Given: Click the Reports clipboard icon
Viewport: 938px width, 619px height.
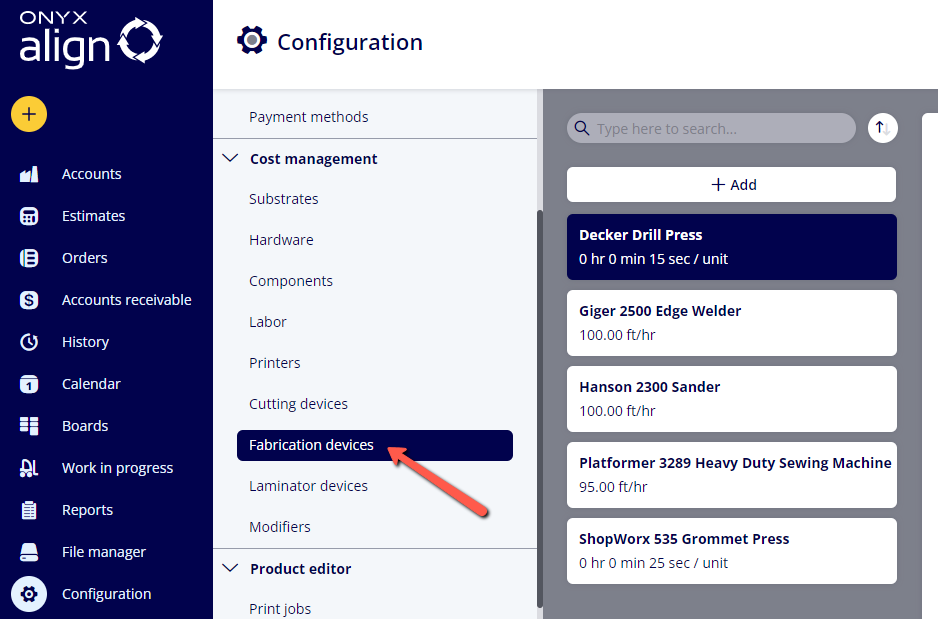Looking at the screenshot, I should pyautogui.click(x=29, y=510).
